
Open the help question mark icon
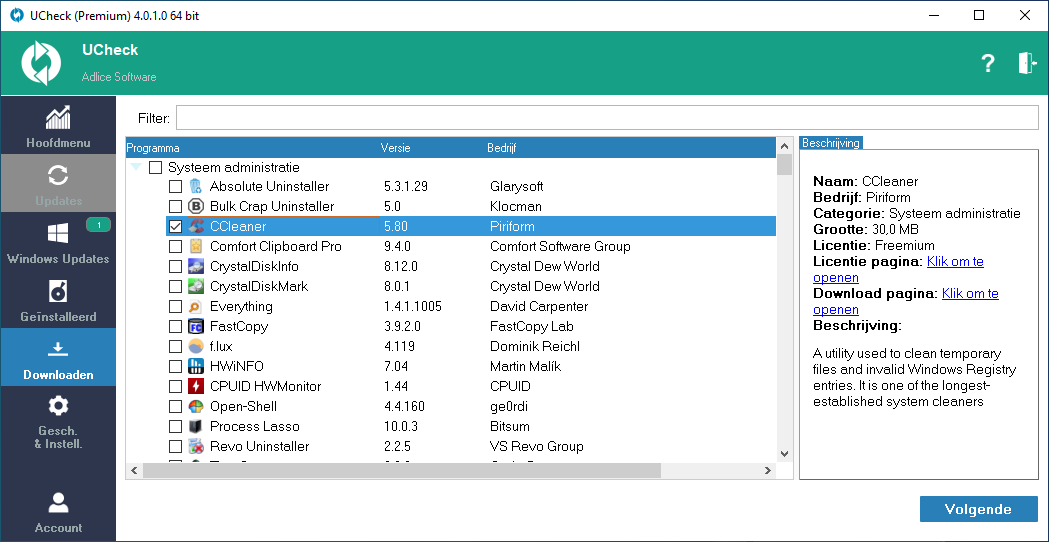click(987, 64)
